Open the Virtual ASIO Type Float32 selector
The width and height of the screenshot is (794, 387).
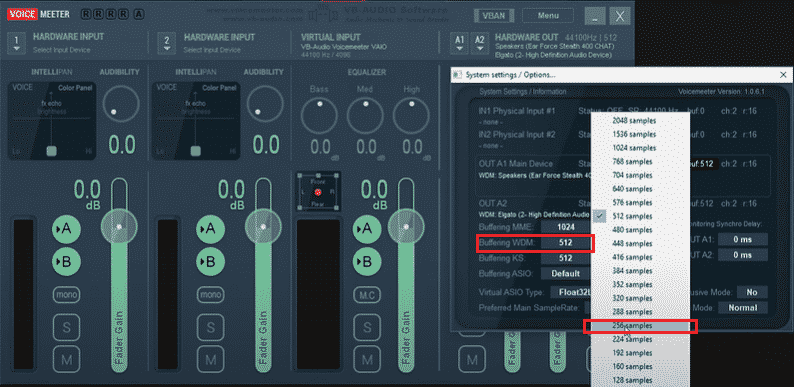click(570, 292)
